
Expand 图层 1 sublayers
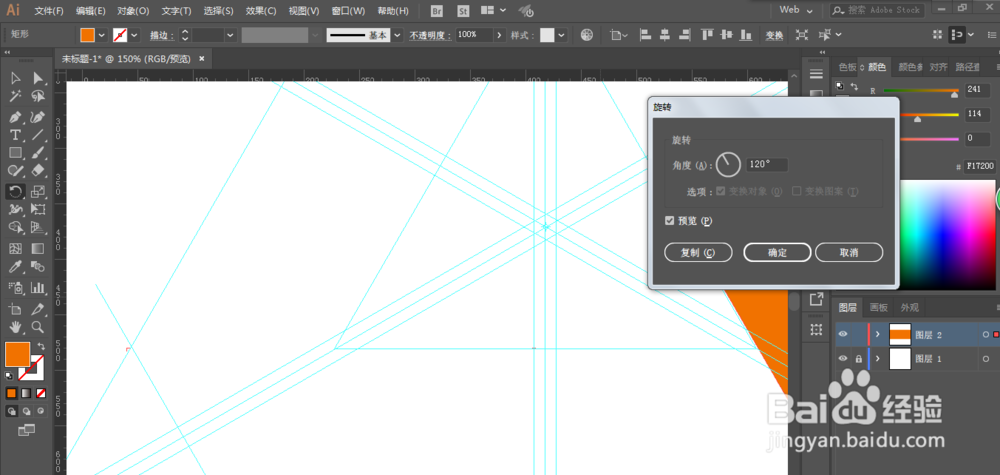click(x=878, y=359)
